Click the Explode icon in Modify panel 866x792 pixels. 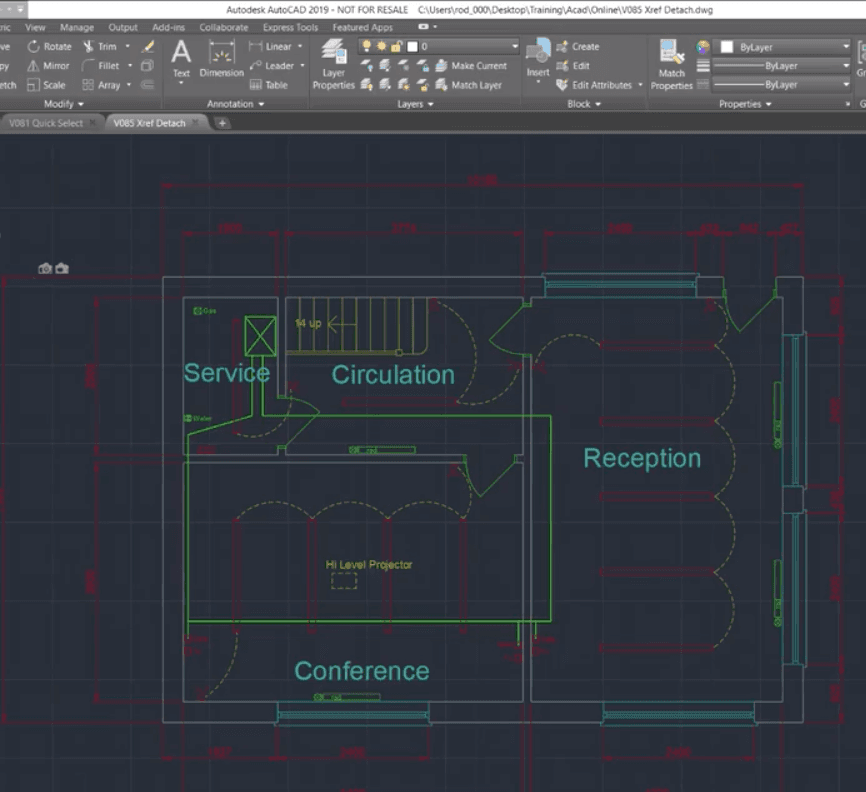click(x=147, y=66)
